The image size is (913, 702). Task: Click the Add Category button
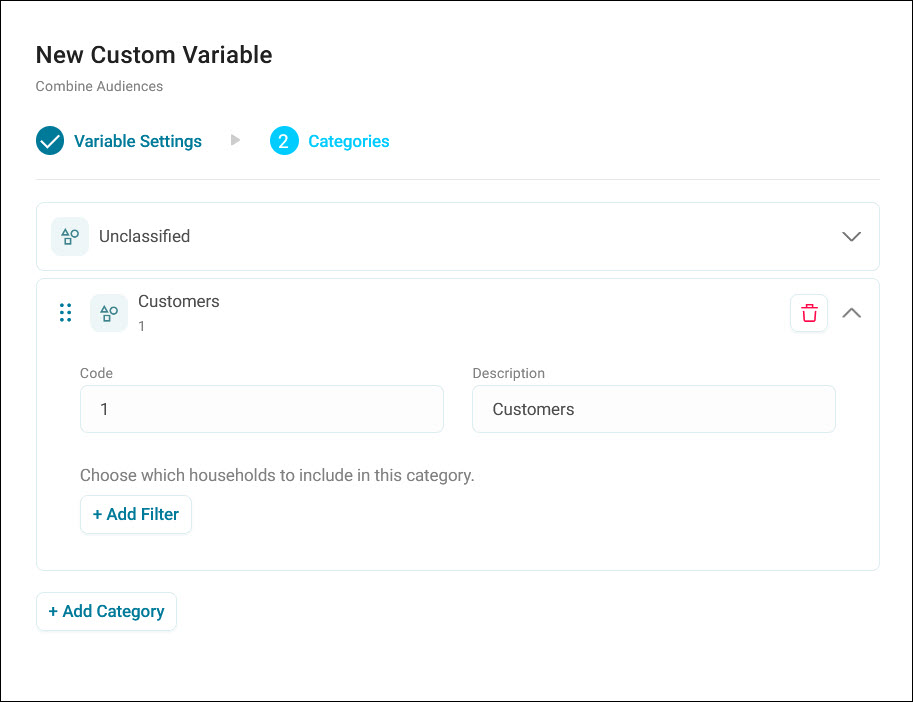[x=106, y=611]
